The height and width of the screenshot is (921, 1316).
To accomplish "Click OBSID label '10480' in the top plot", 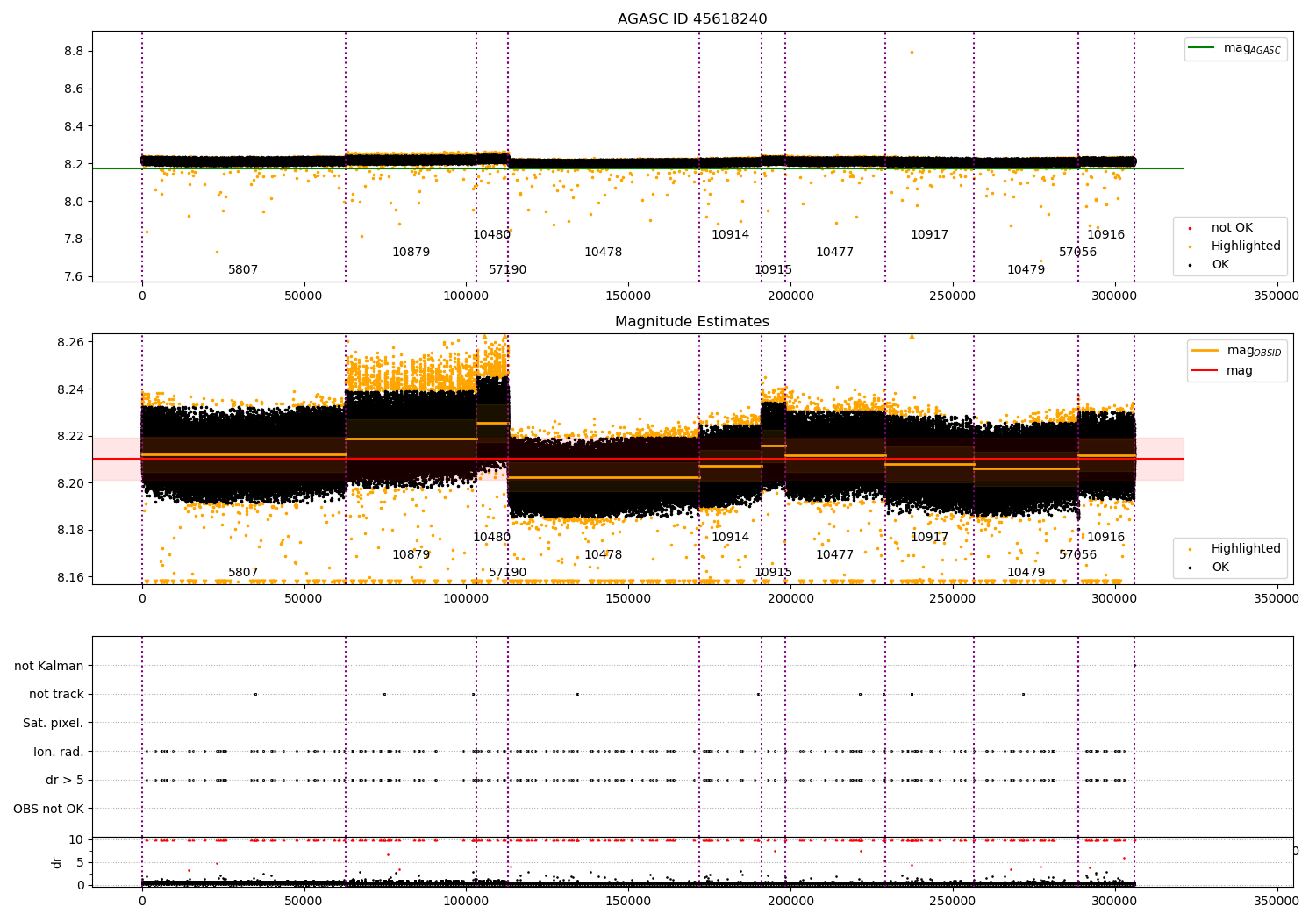I will coord(491,235).
